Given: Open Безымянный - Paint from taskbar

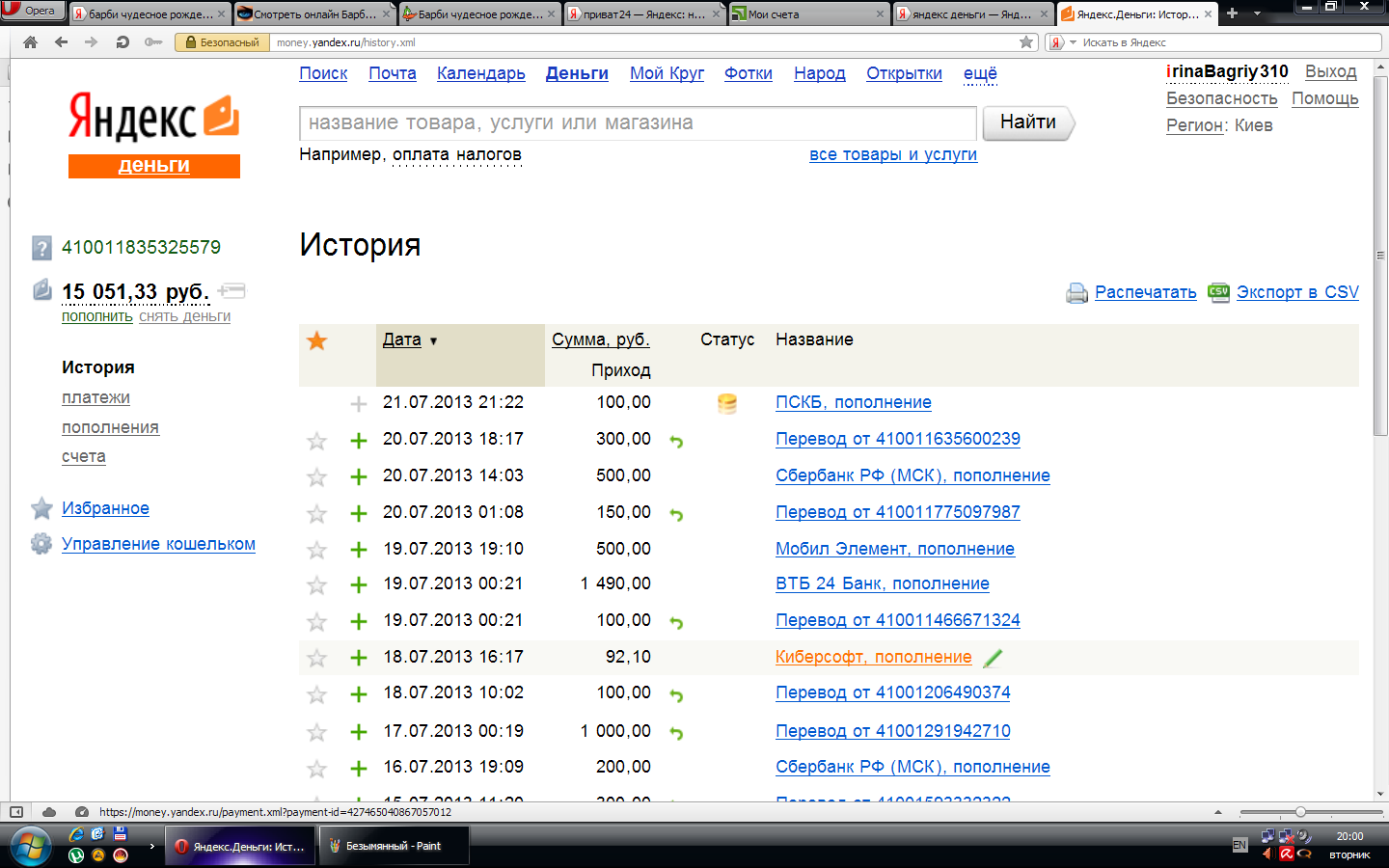Looking at the screenshot, I should coord(394,846).
